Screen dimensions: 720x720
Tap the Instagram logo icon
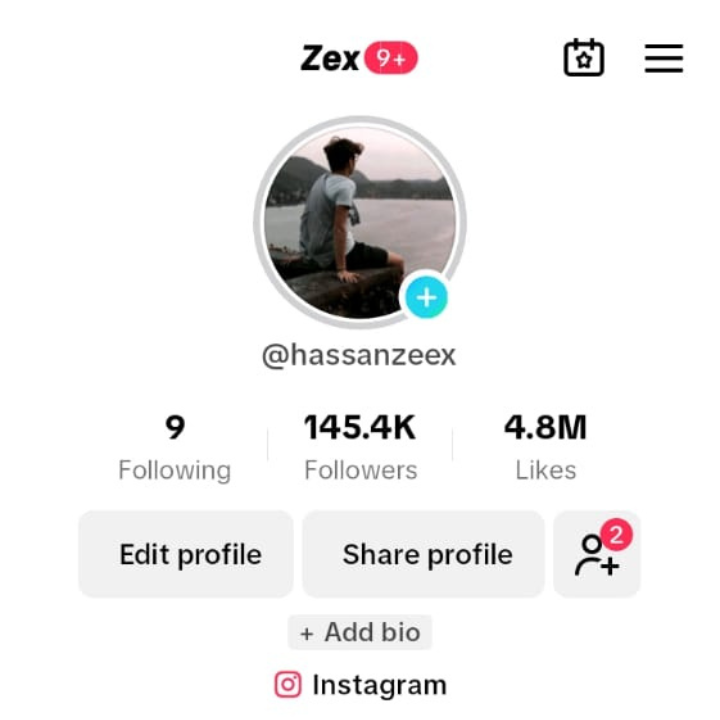click(288, 684)
